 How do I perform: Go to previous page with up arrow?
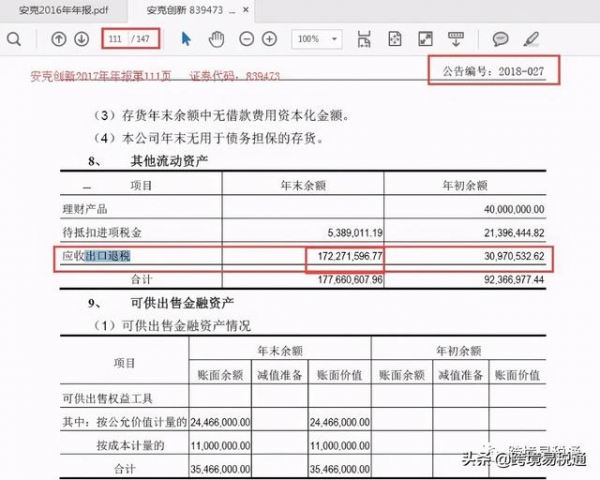(58, 39)
